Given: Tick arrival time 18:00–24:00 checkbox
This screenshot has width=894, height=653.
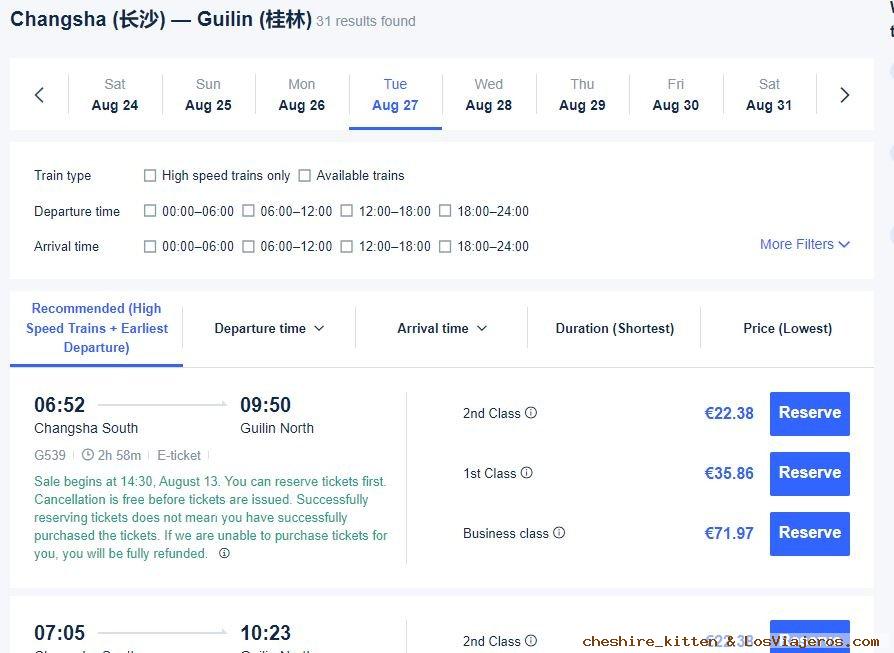Looking at the screenshot, I should click(x=445, y=246).
